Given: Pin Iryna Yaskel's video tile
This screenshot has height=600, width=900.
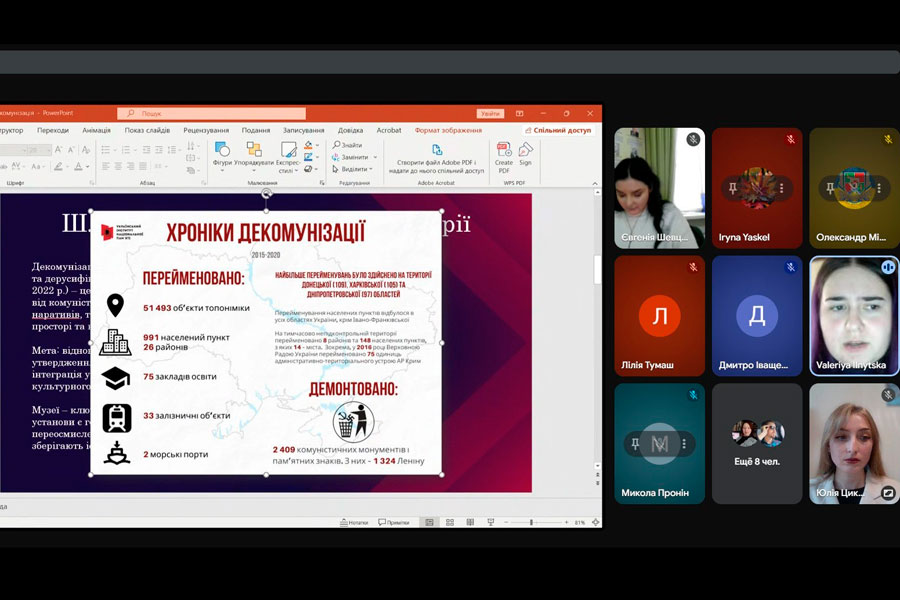Looking at the screenshot, I should pyautogui.click(x=733, y=188).
